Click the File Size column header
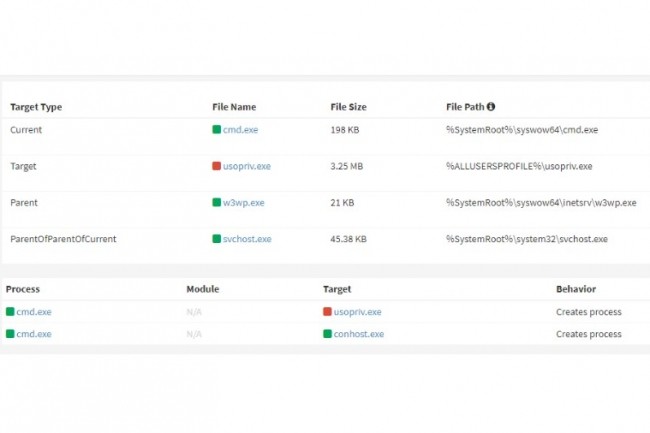Screen dimensions: 650x433 point(350,106)
